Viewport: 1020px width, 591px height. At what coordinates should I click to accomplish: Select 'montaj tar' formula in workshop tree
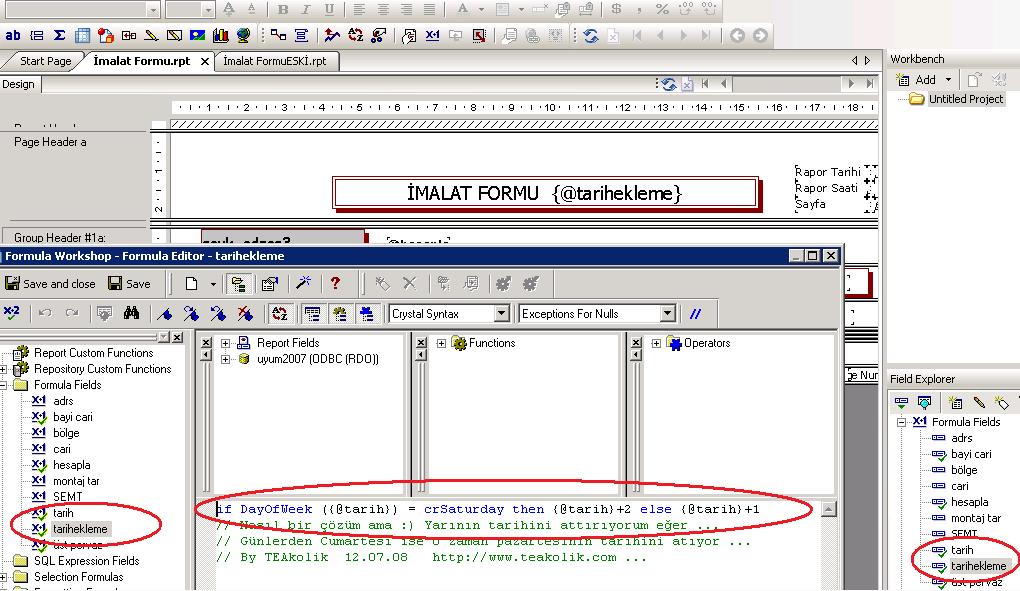[x=76, y=481]
